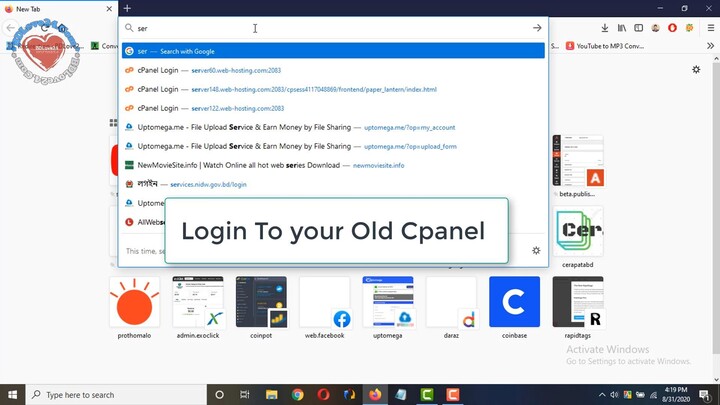720x405 pixels.
Task: Open the Firefox downloads icon
Action: tap(605, 28)
